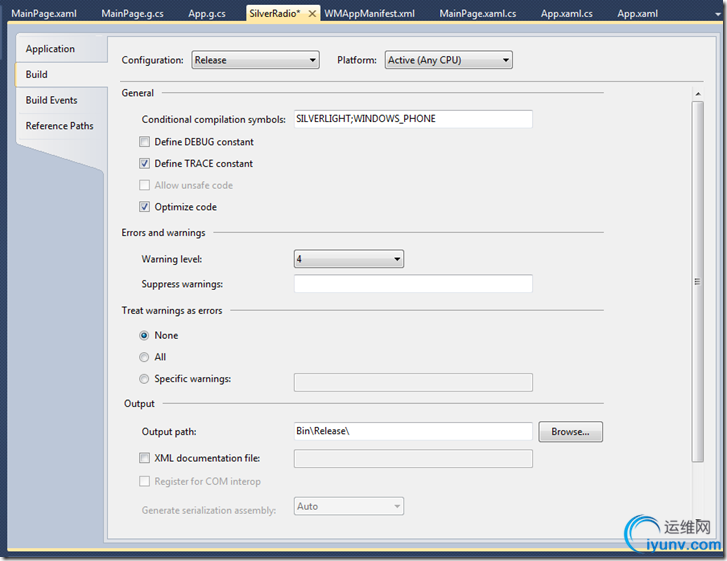The image size is (727, 561).
Task: Expand the Warning level dropdown
Action: coord(349,259)
